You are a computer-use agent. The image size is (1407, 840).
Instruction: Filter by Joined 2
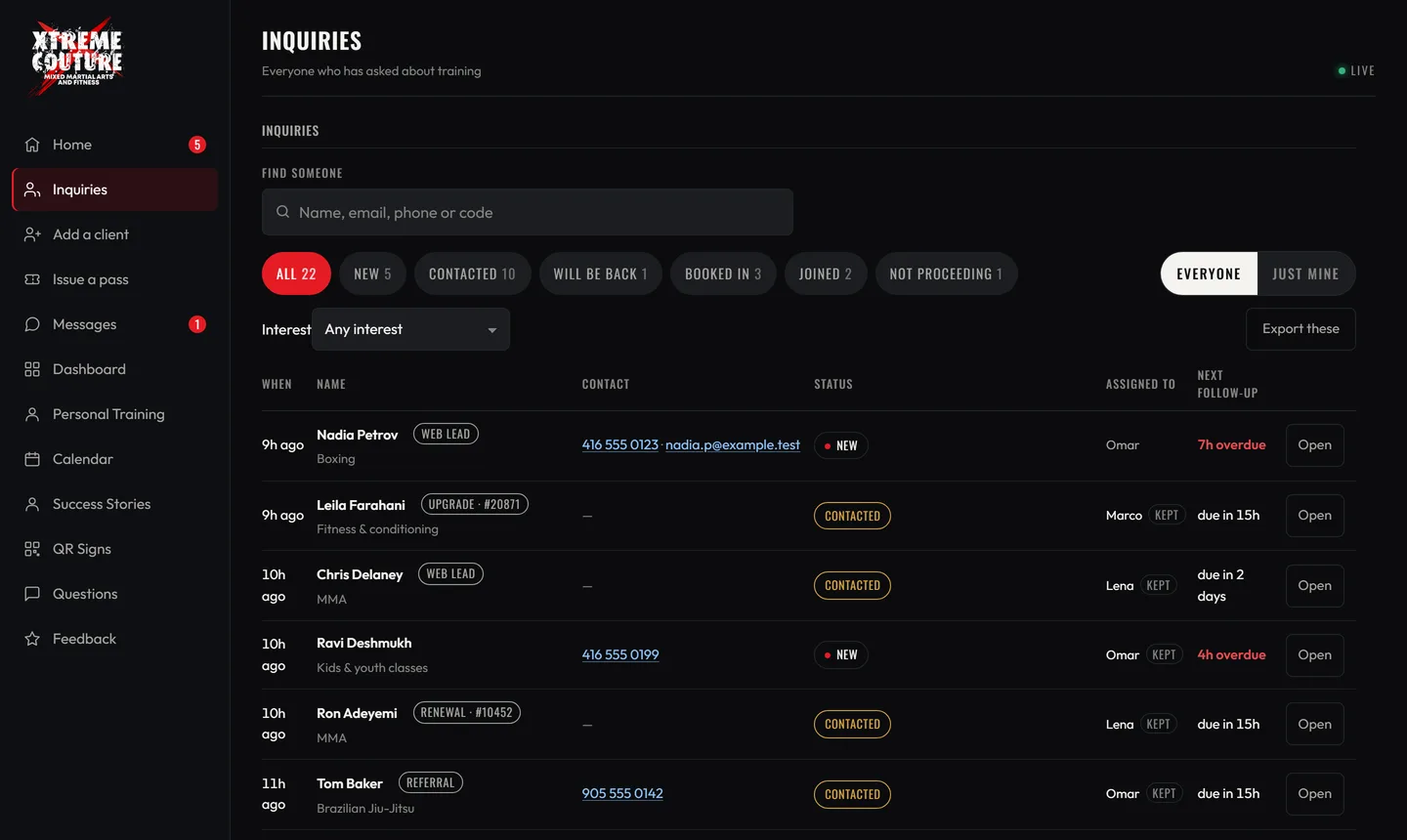click(x=826, y=273)
